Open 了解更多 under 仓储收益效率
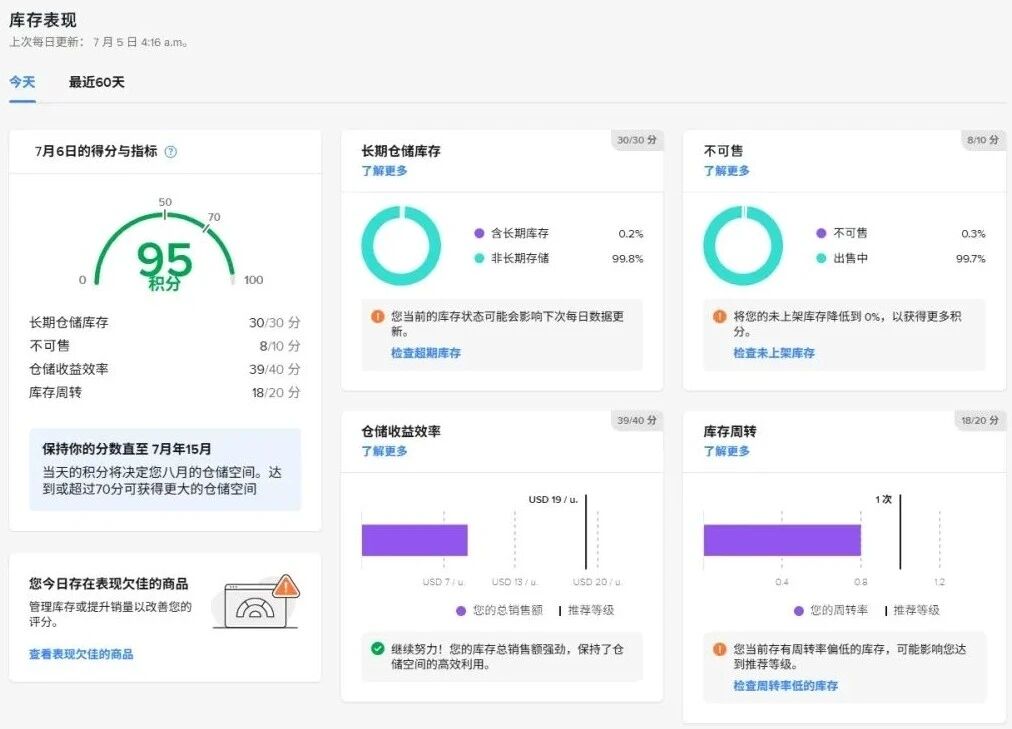This screenshot has width=1012, height=729. pos(384,451)
